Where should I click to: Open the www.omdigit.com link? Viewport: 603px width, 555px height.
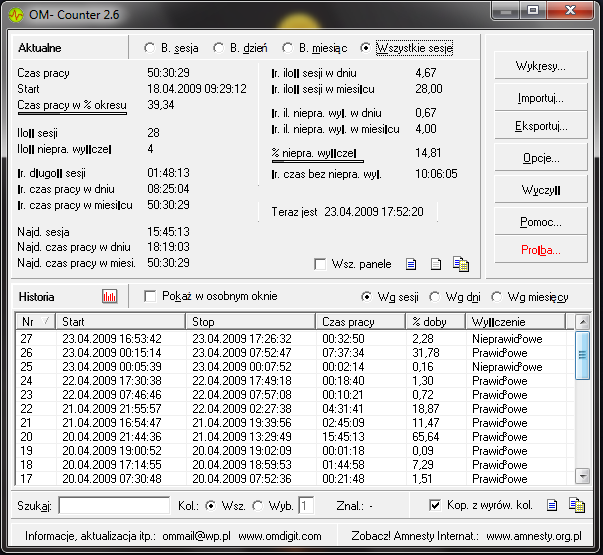click(280, 536)
